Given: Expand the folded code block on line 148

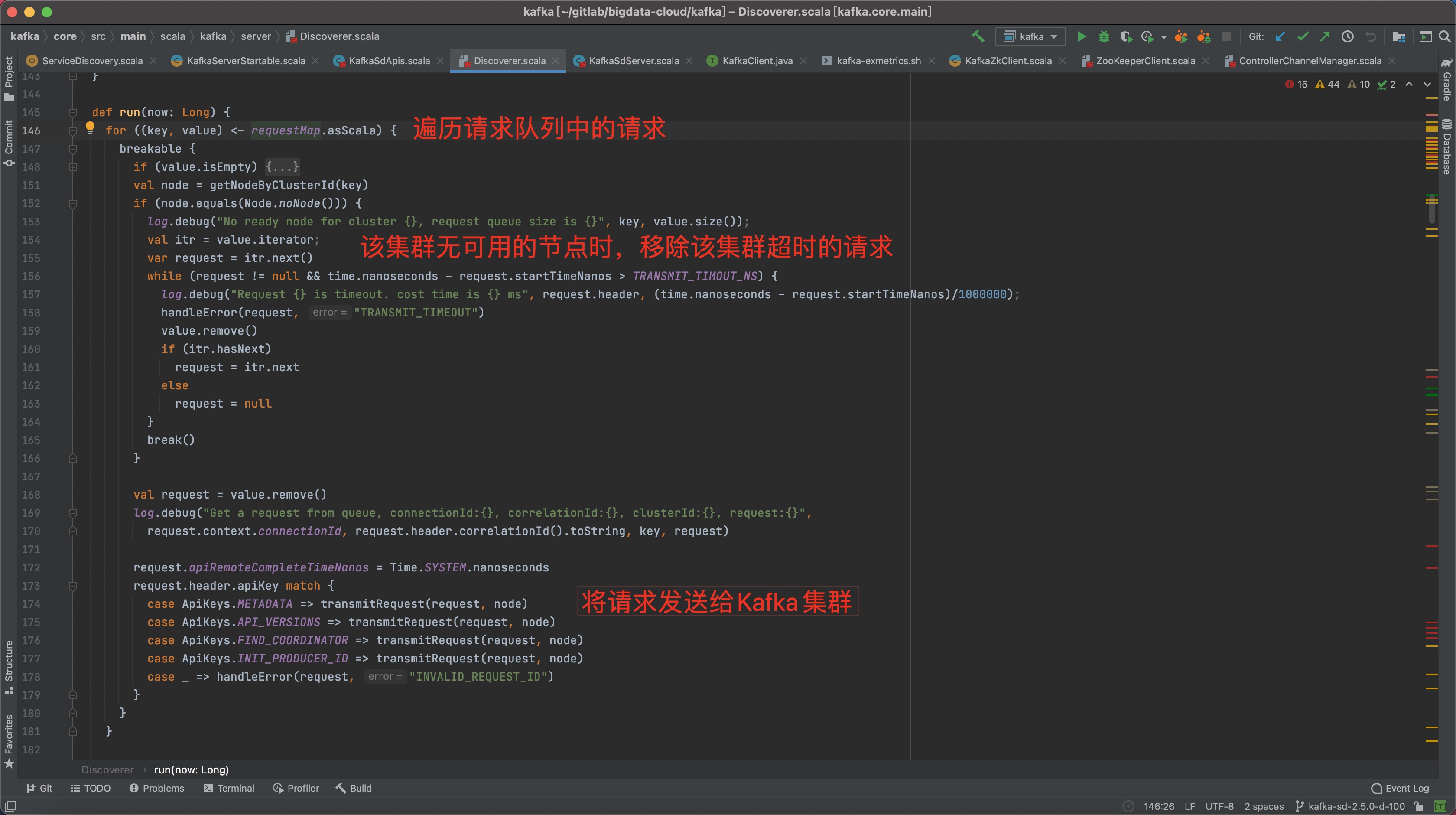Looking at the screenshot, I should coord(72,167).
